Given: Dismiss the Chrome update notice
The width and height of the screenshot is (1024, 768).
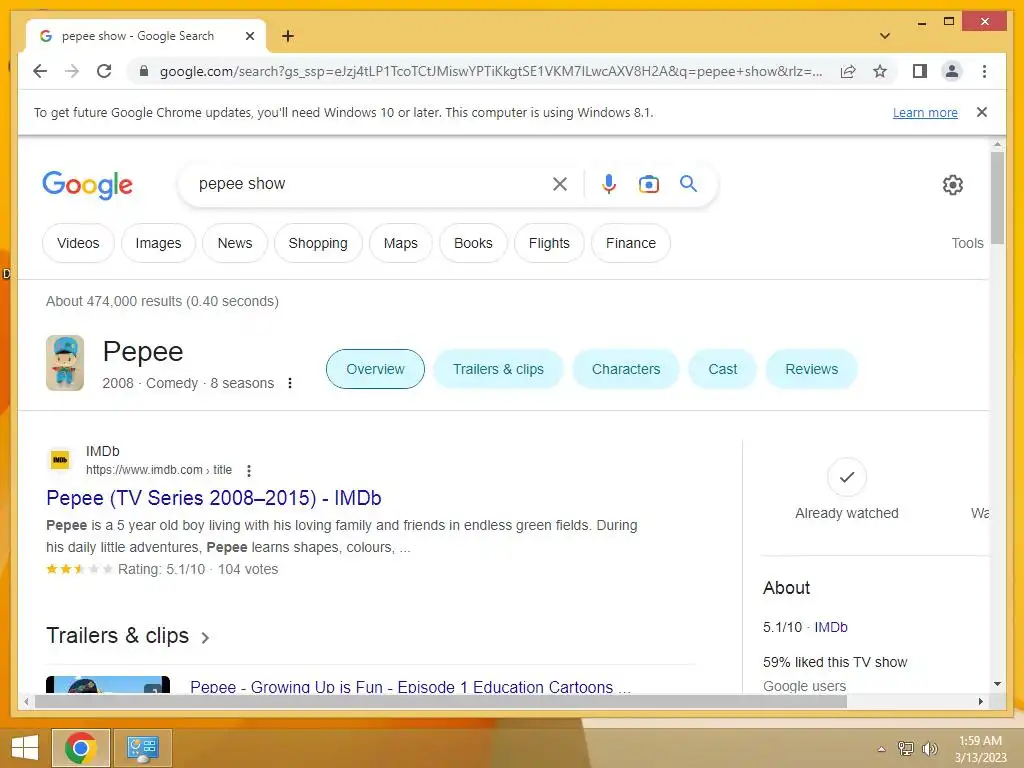Looking at the screenshot, I should click(x=982, y=112).
